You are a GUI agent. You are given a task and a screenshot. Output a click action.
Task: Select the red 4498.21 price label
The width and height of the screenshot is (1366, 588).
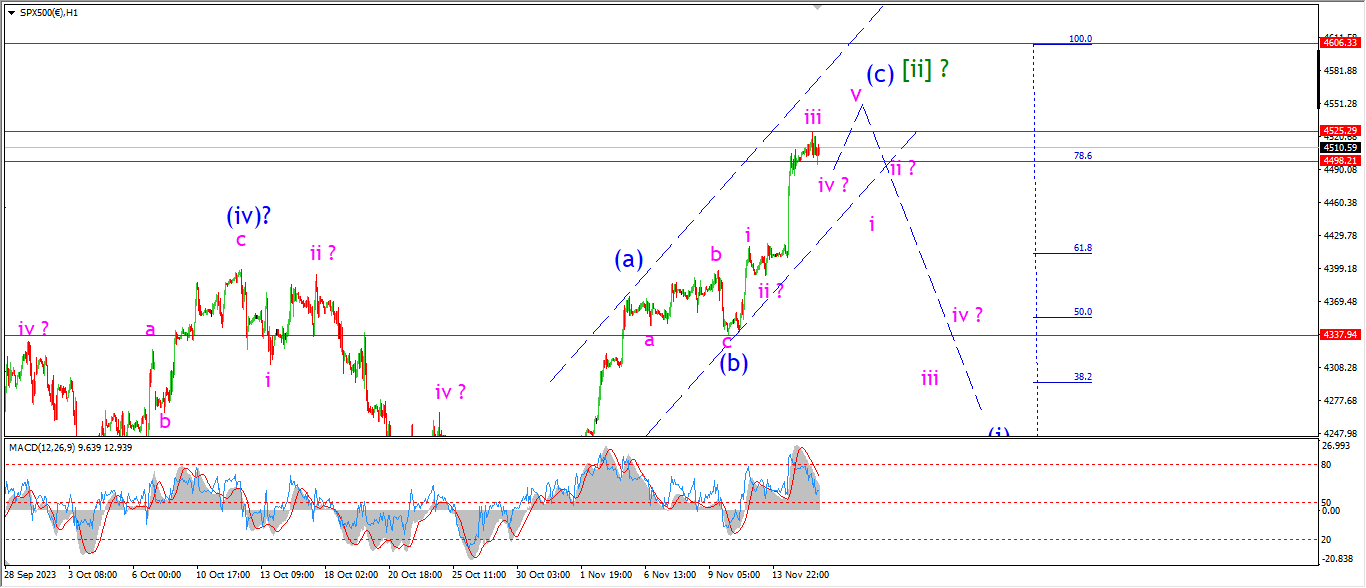pos(1339,161)
